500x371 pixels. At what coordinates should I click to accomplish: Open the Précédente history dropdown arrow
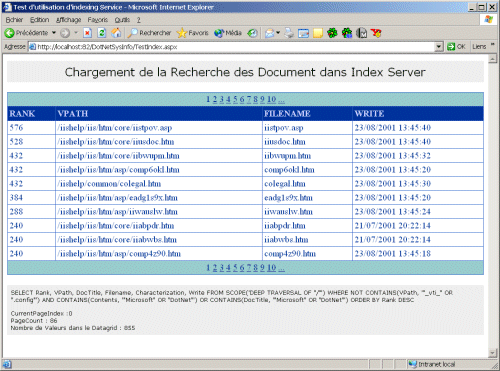pos(54,33)
